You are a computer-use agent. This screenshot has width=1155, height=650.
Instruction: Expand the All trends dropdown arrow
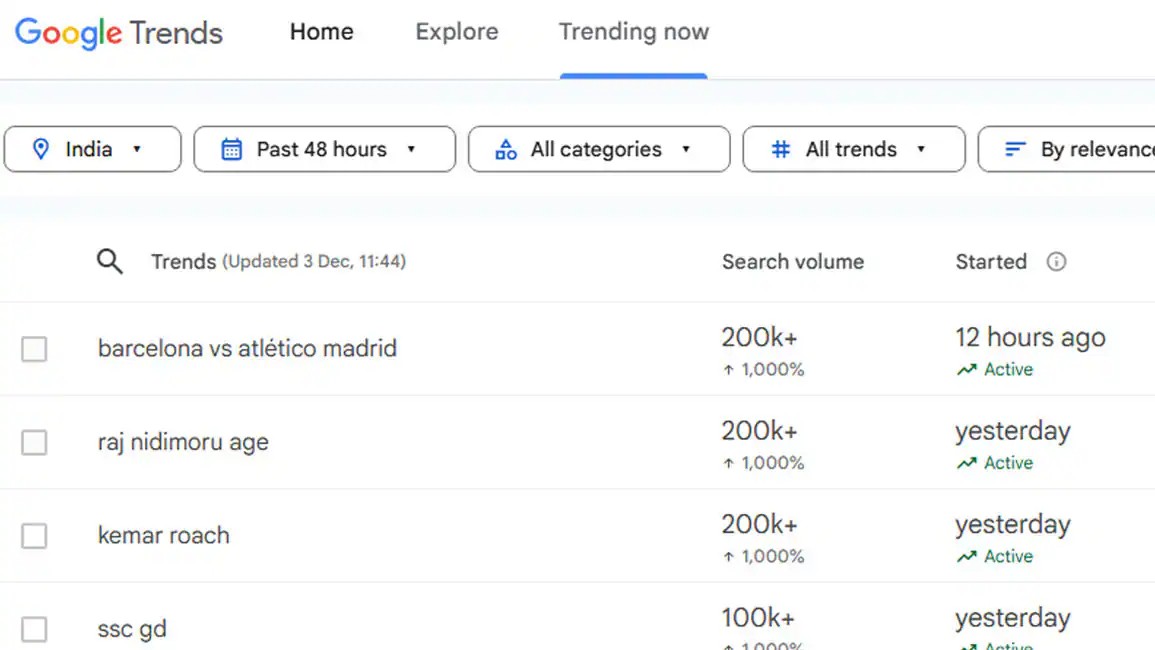click(x=921, y=149)
